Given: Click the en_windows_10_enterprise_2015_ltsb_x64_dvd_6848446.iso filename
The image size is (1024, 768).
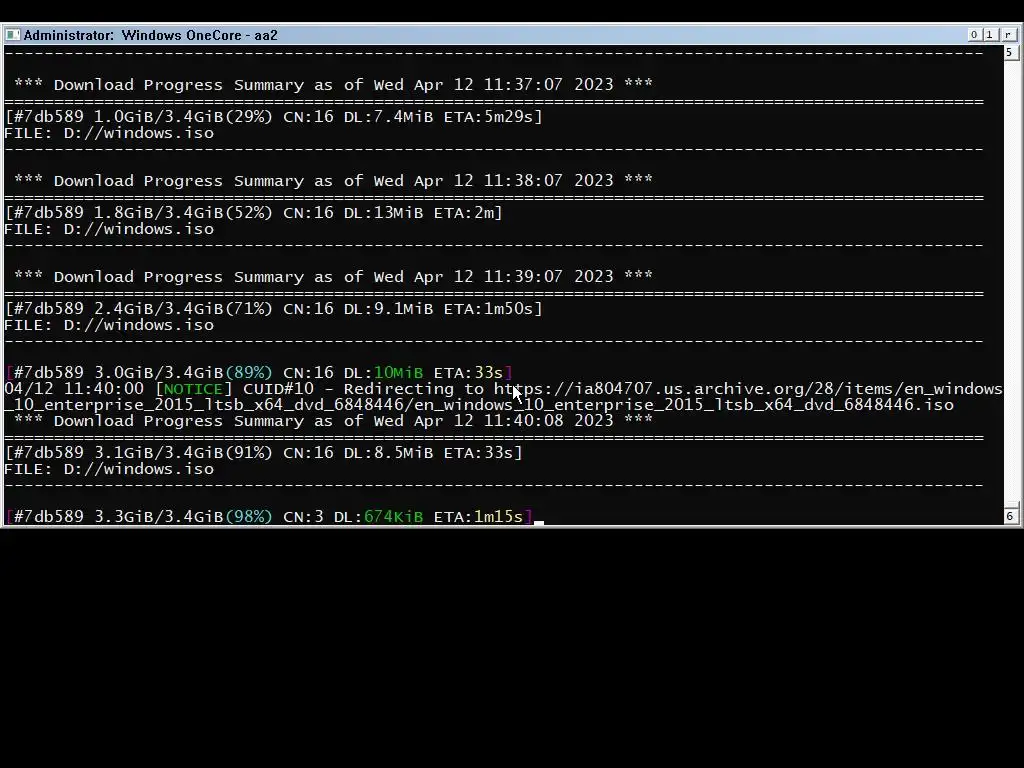Looking at the screenshot, I should (684, 405).
